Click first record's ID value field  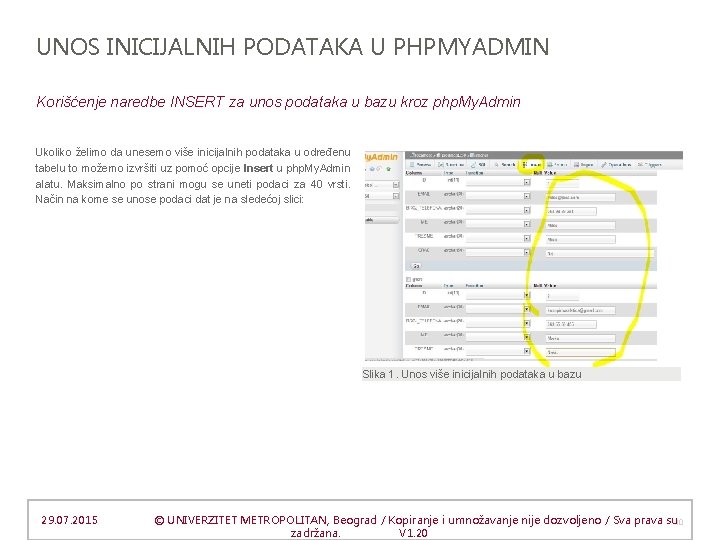tap(562, 183)
